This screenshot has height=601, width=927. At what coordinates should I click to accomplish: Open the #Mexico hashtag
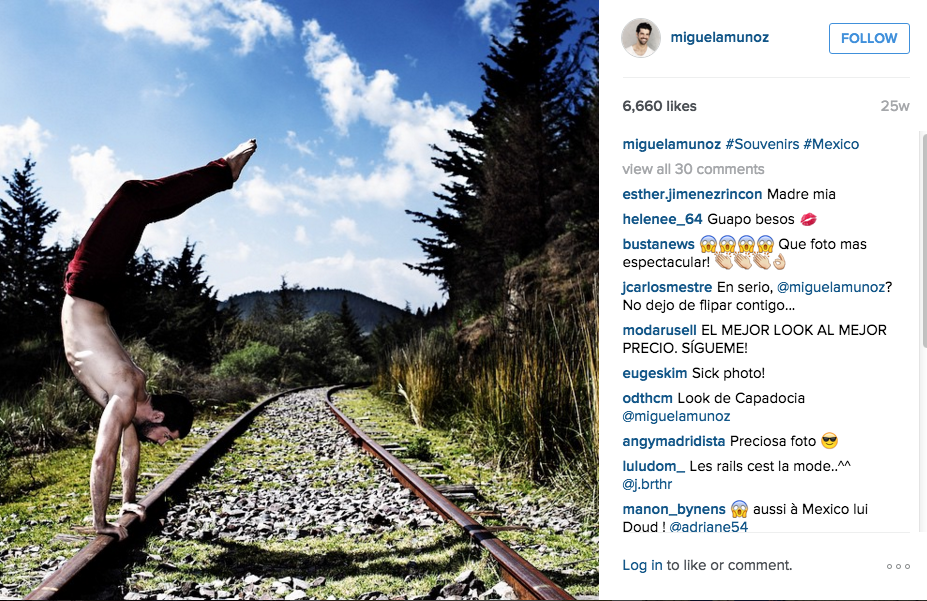(831, 144)
